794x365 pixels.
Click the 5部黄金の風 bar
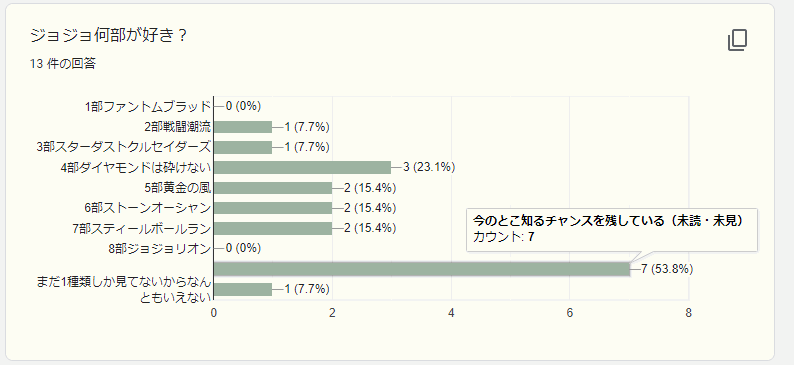(273, 188)
